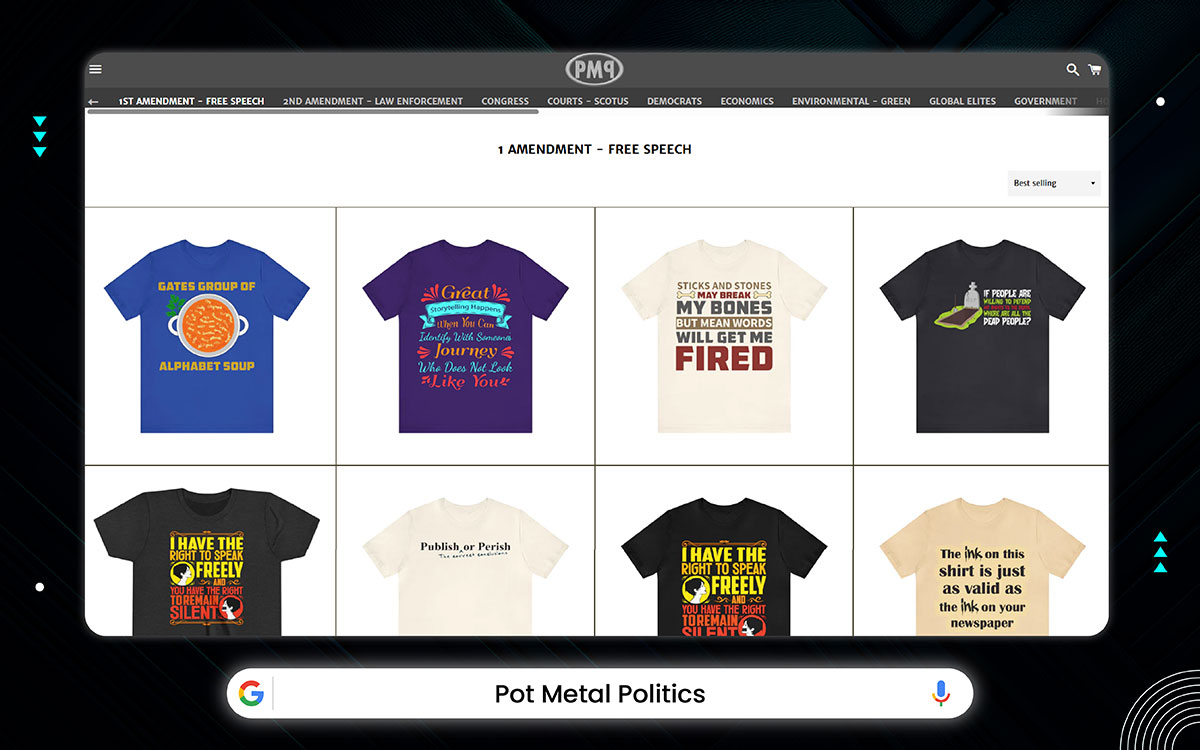This screenshot has height=750, width=1200.
Task: Open the Dead People tombstone shirt
Action: click(x=982, y=336)
